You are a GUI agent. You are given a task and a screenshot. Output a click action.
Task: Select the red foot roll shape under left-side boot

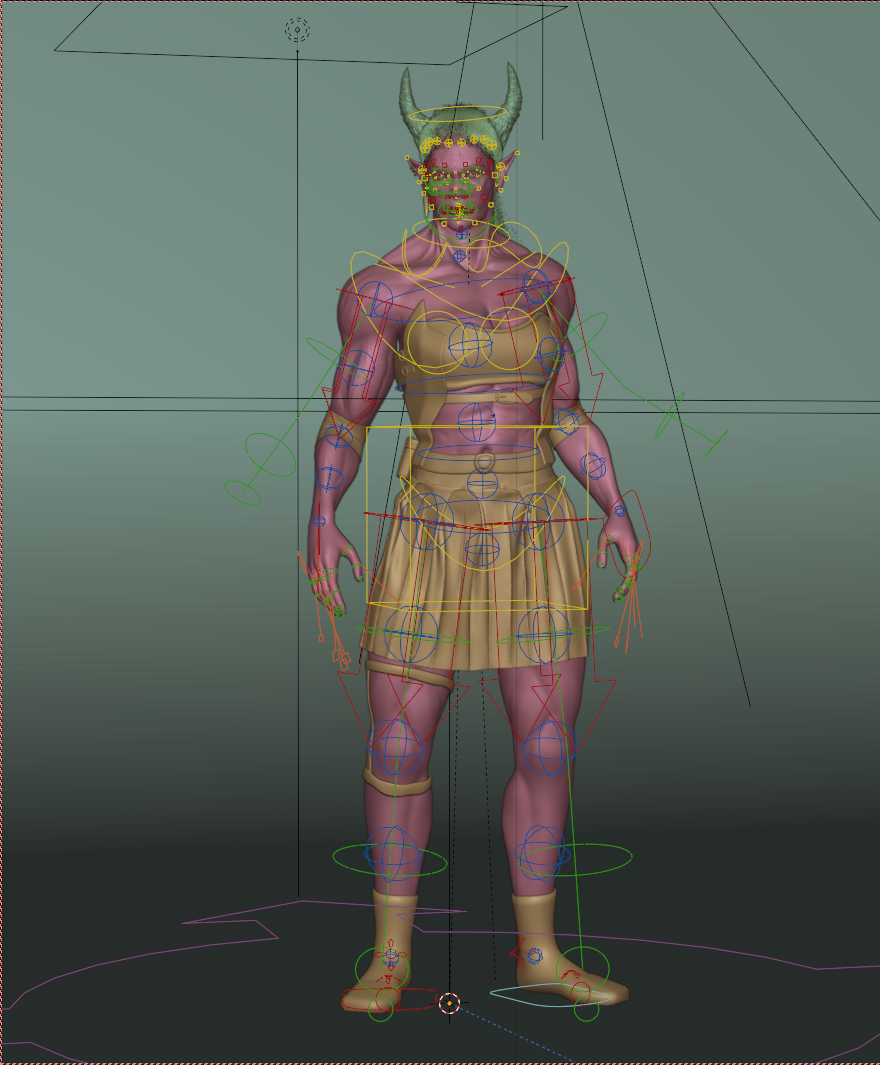(x=389, y=999)
